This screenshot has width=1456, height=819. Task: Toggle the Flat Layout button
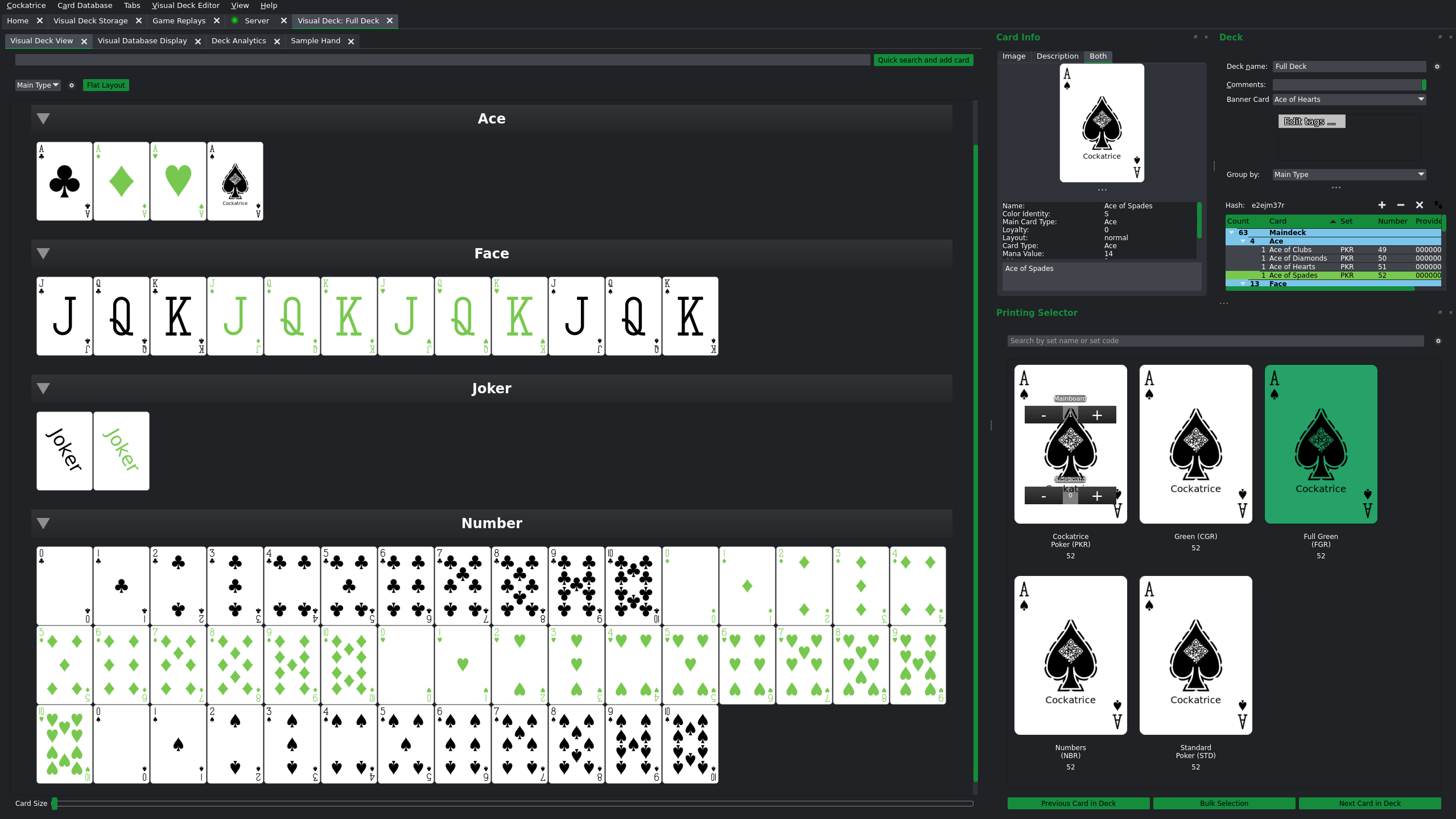click(106, 85)
